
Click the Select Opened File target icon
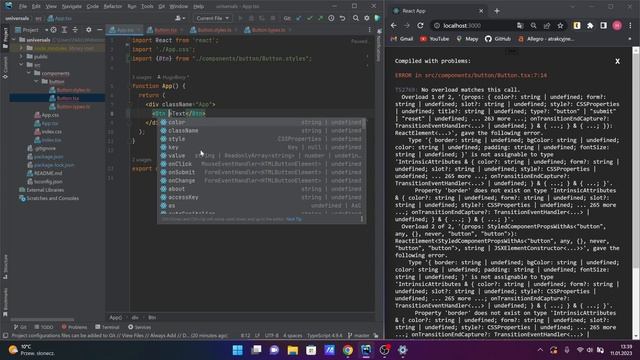[x=53, y=30]
